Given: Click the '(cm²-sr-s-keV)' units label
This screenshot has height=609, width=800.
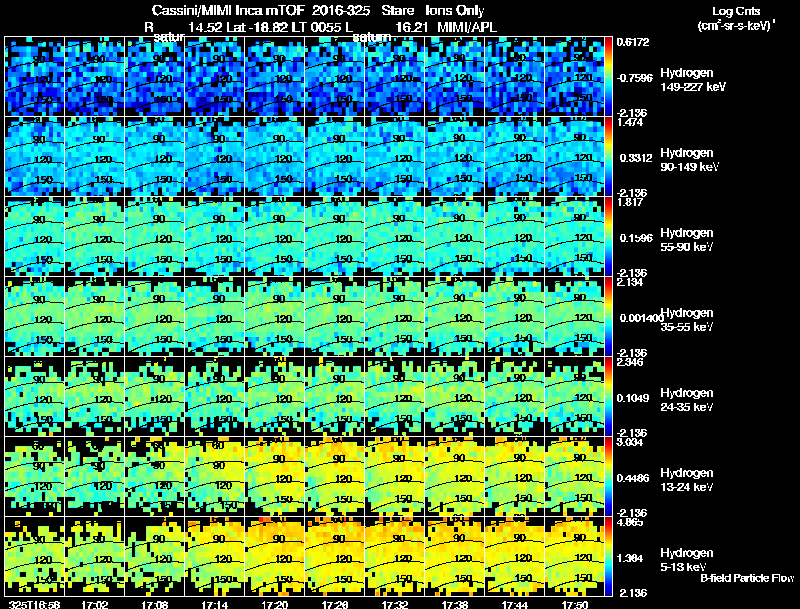Looking at the screenshot, I should coord(736,26).
